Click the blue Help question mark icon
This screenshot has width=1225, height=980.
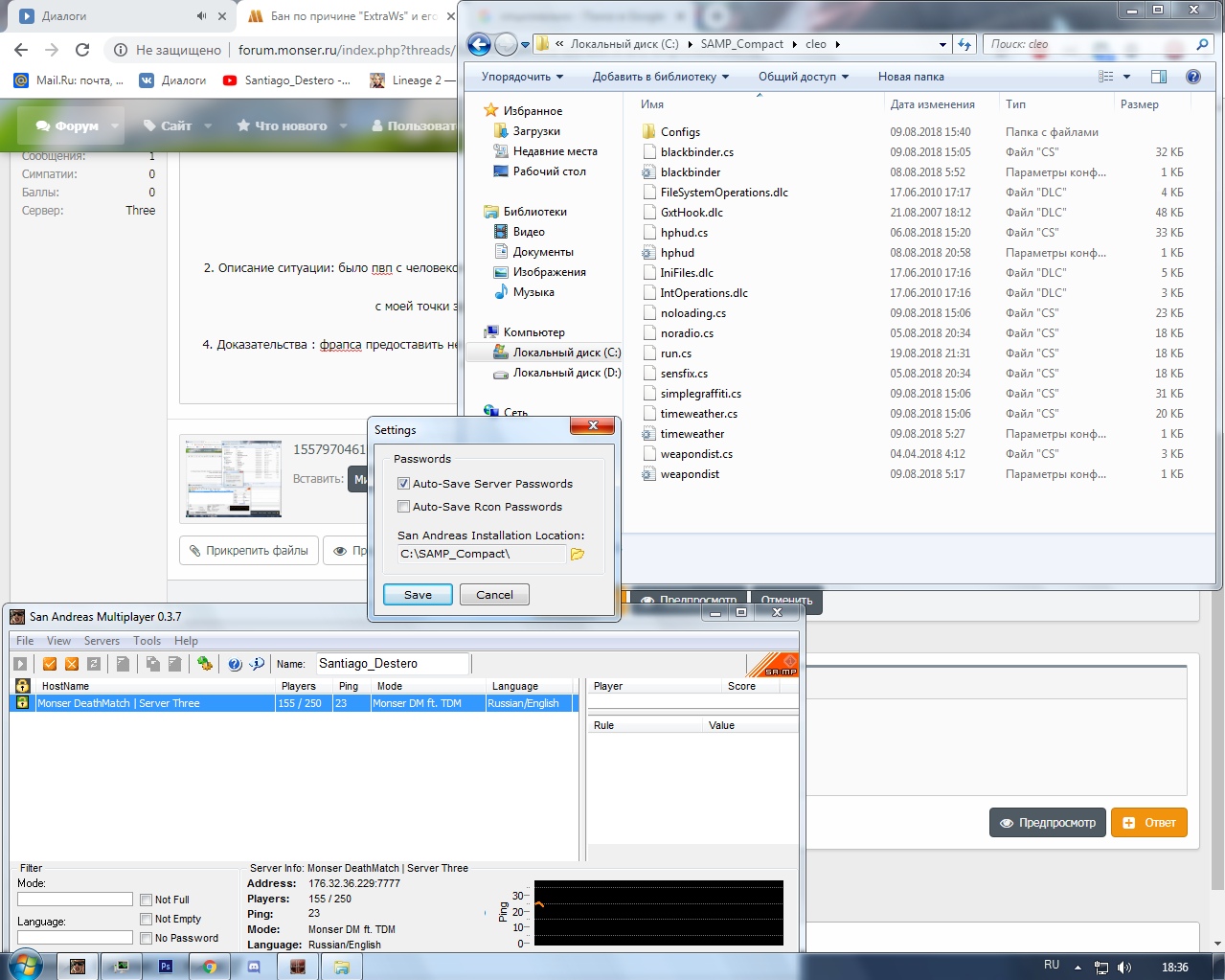coord(235,664)
